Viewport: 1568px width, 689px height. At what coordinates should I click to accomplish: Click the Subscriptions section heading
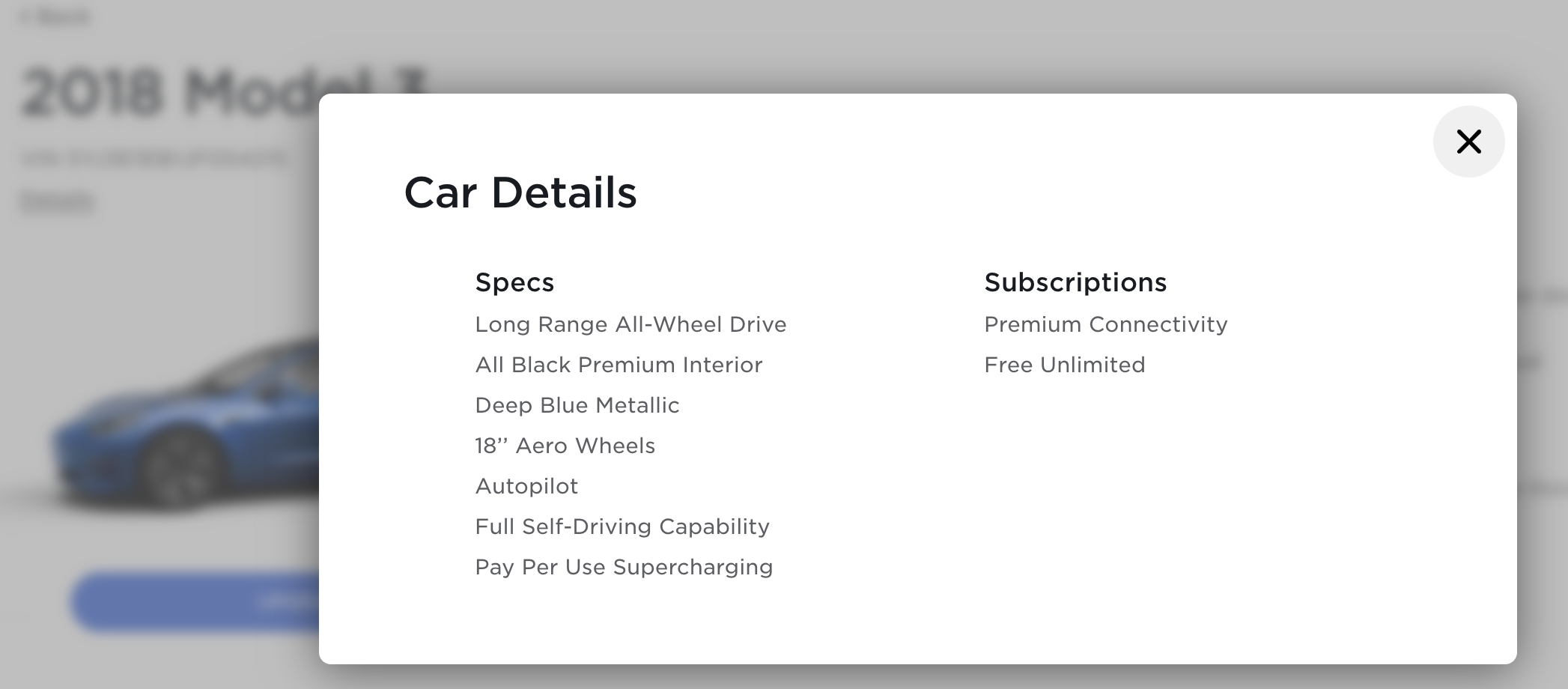click(1075, 282)
